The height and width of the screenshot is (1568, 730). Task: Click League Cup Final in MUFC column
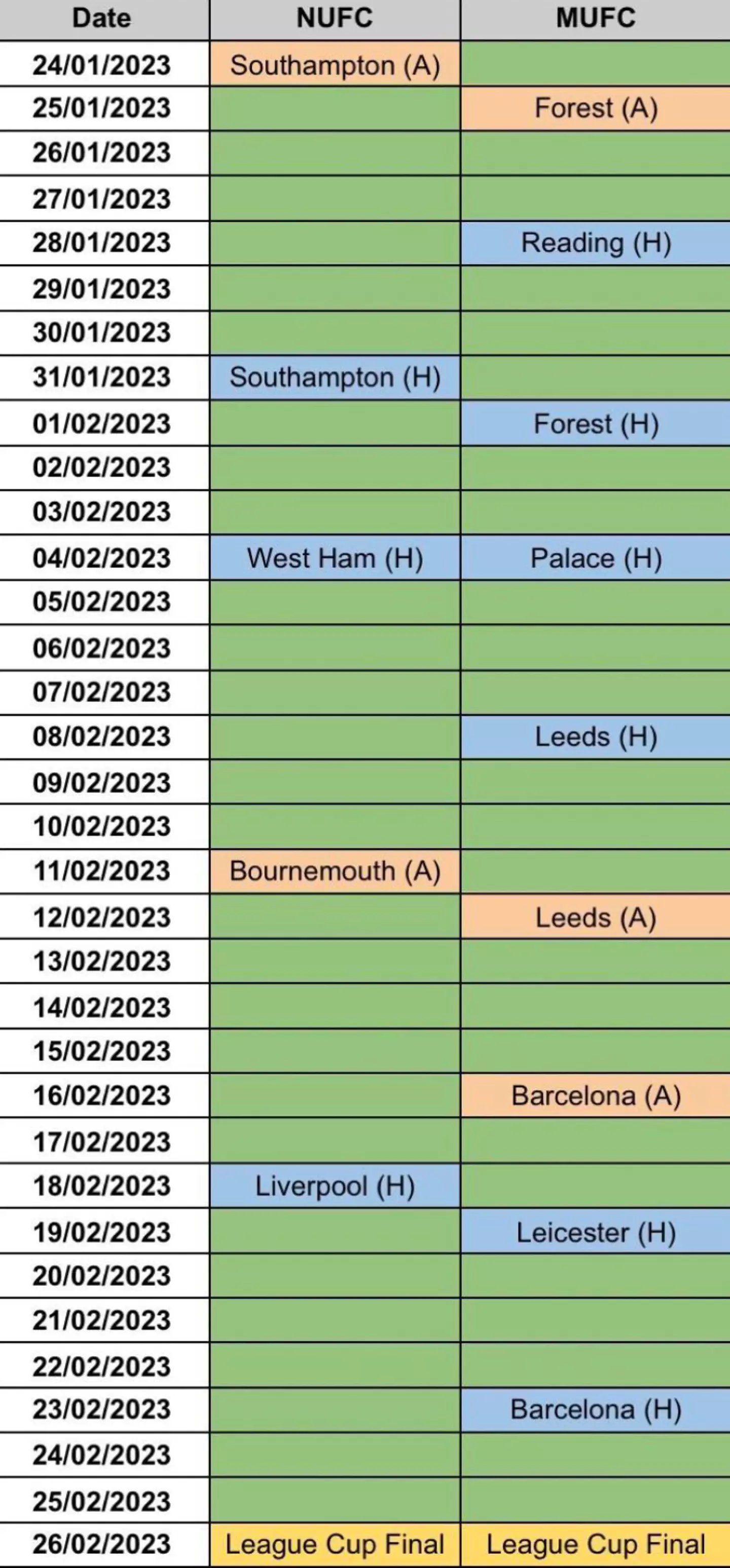[596, 1544]
